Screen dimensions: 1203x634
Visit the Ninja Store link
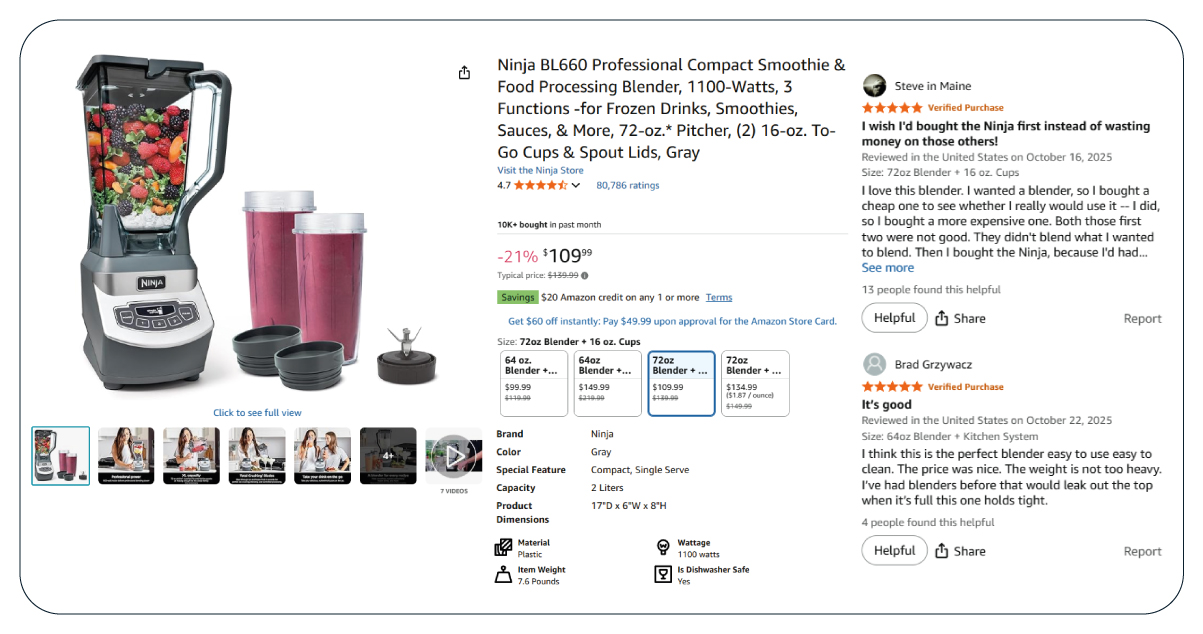click(540, 170)
